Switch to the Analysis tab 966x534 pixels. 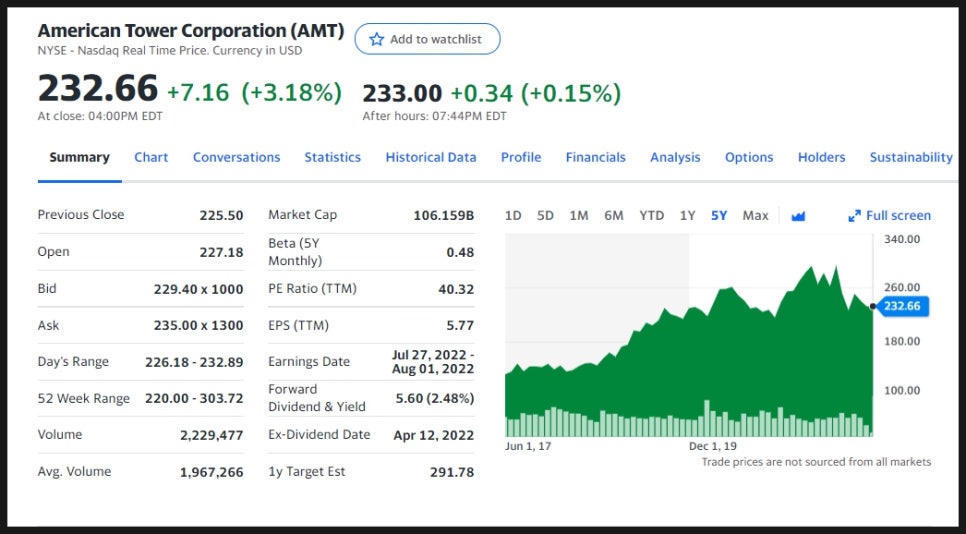coord(675,158)
